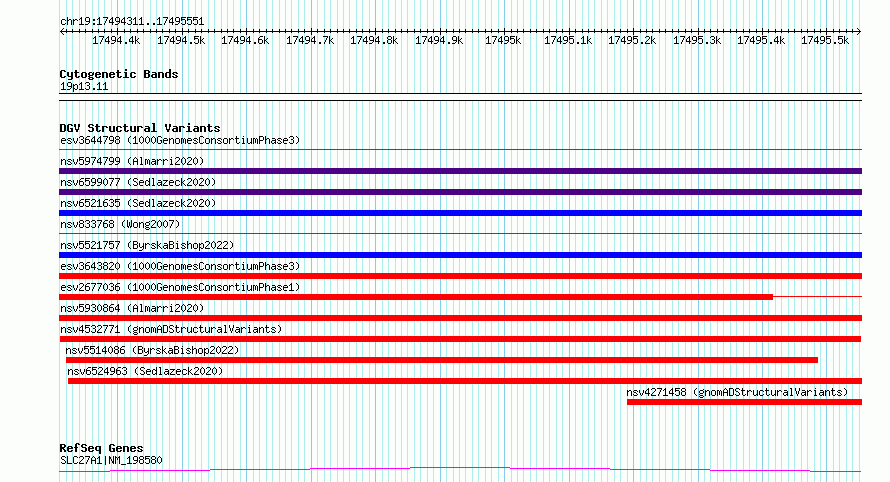
Task: Open the nsv4532771 (gnomADStructuralVariants) label
Action: point(171,329)
